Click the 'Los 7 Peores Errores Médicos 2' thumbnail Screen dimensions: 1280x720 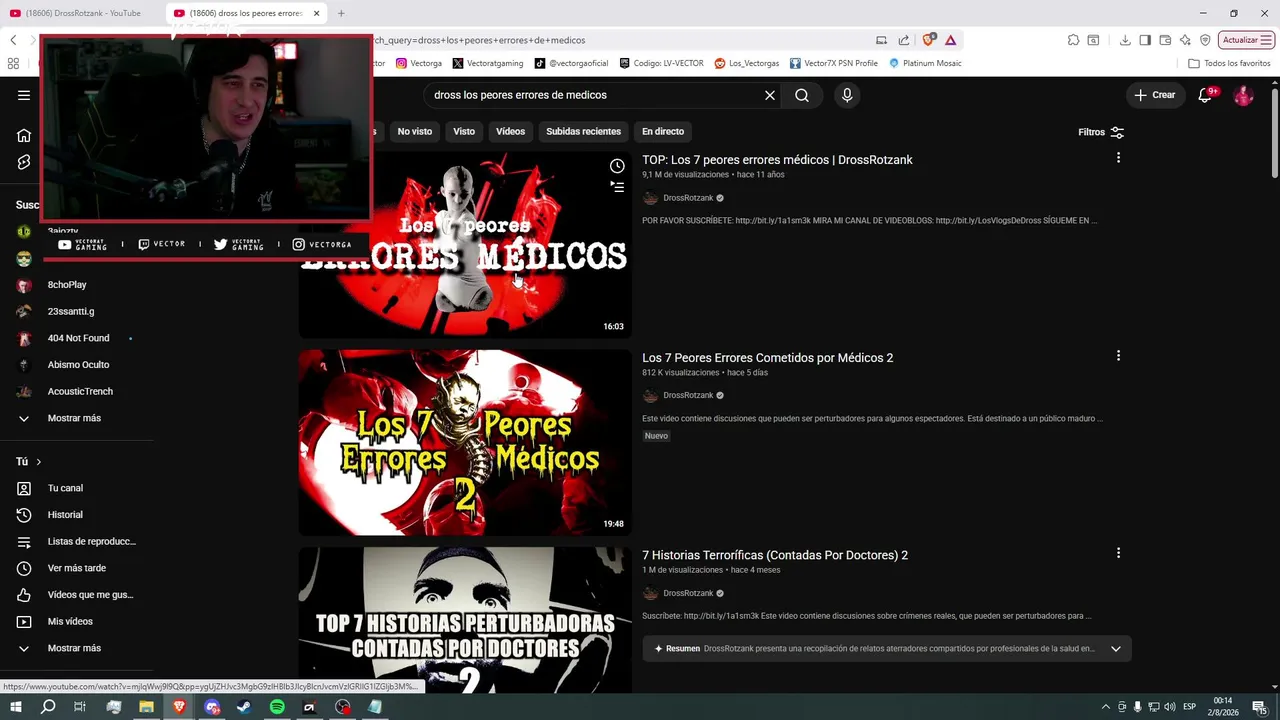coord(465,442)
